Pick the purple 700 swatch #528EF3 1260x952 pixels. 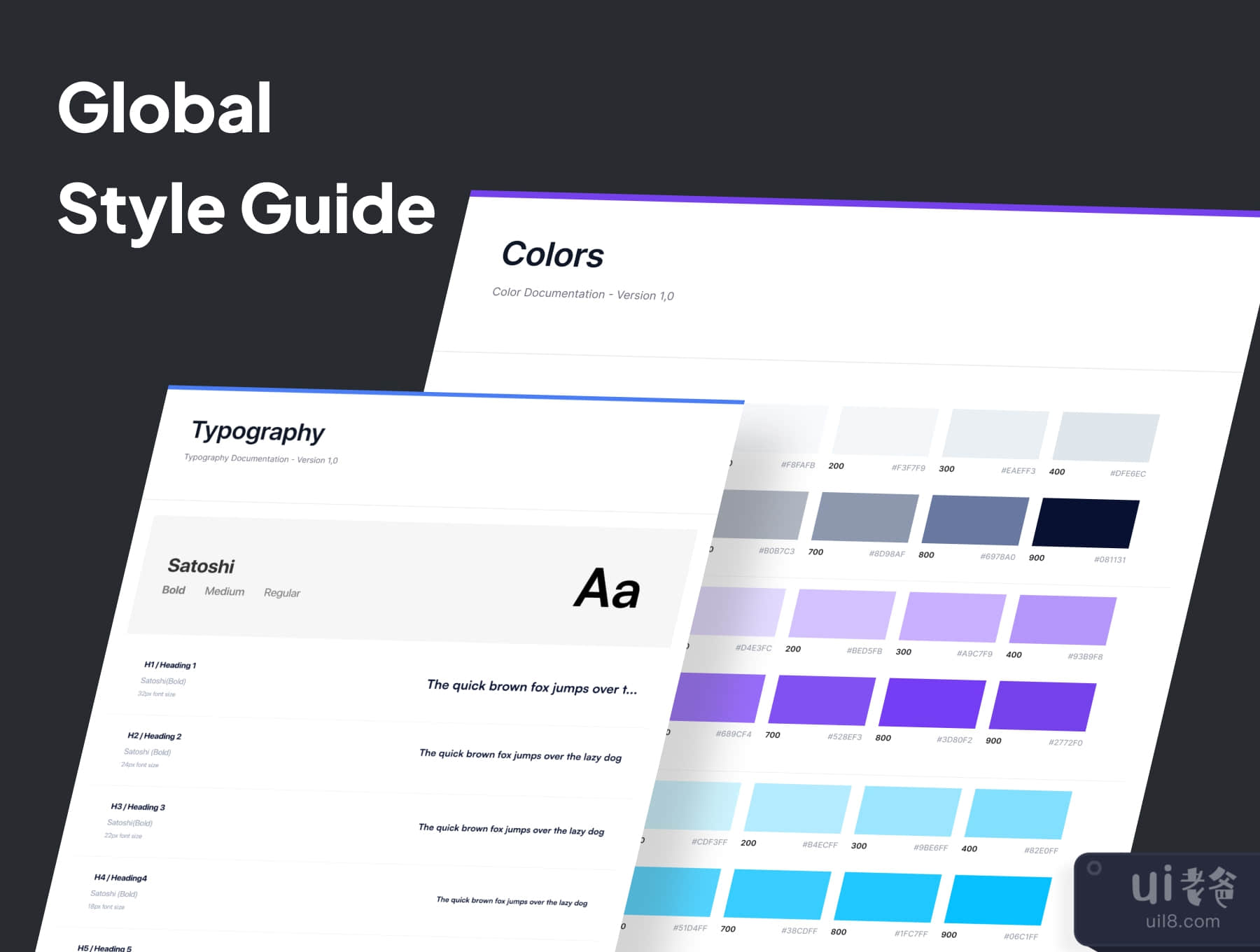[822, 700]
